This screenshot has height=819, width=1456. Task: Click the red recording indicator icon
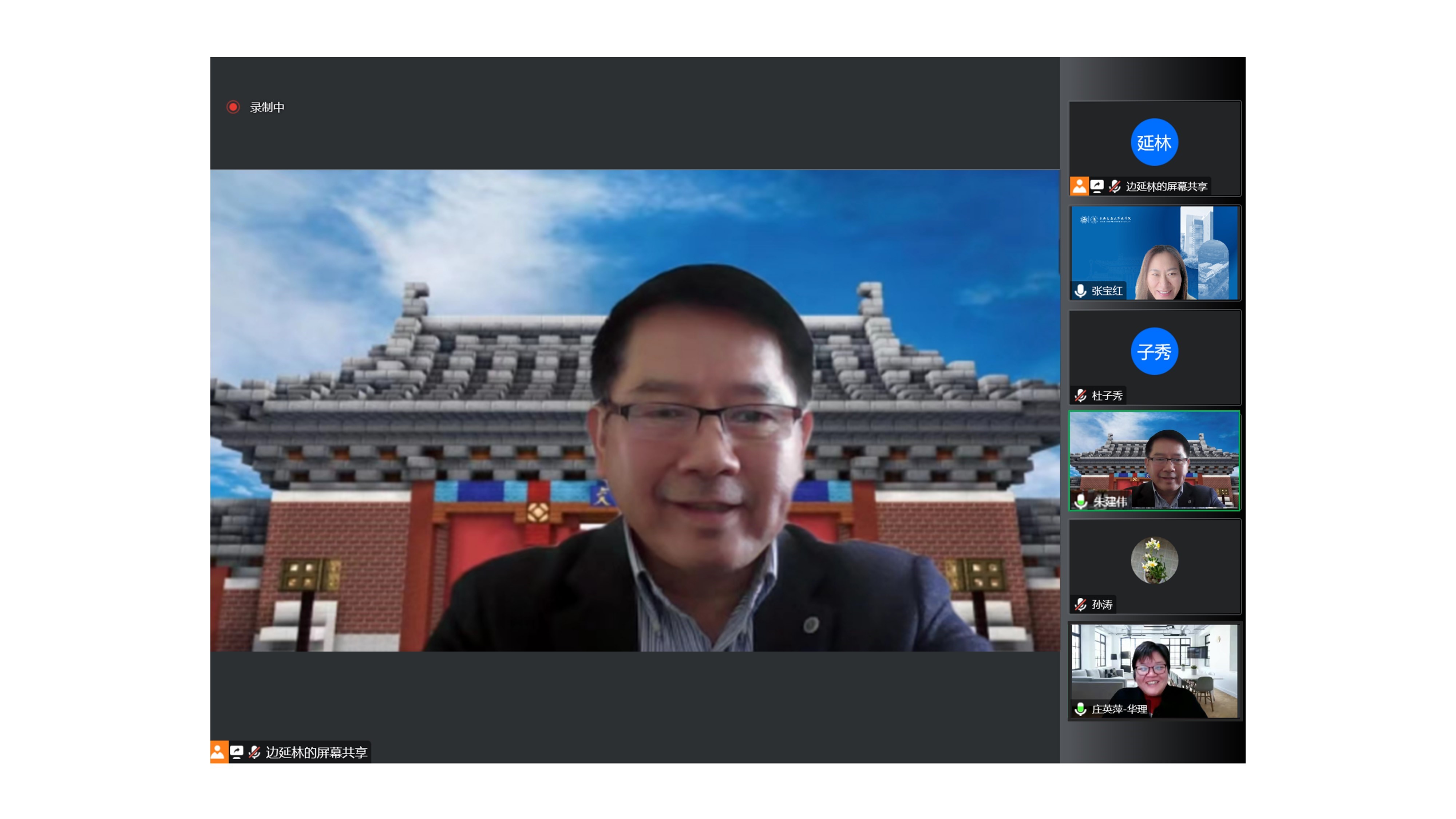click(x=233, y=107)
